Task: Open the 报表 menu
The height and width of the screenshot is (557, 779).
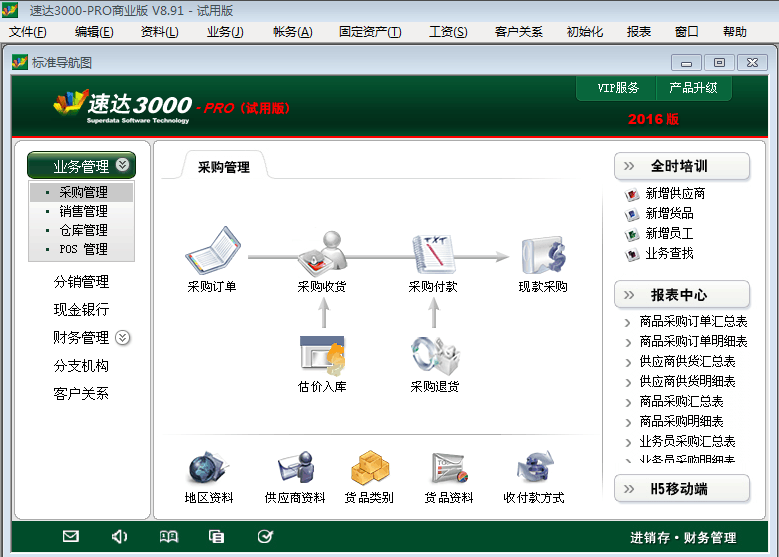Action: [x=638, y=32]
